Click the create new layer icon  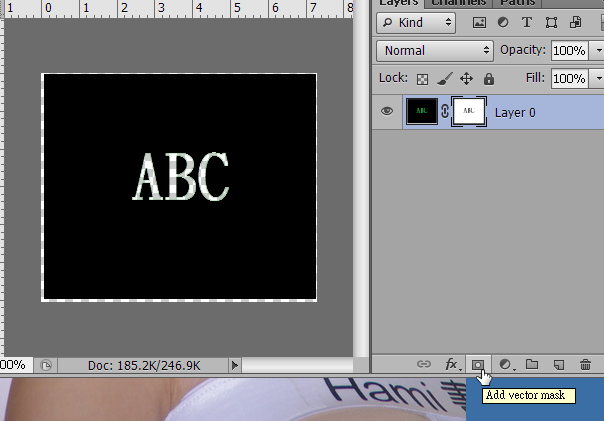(559, 365)
